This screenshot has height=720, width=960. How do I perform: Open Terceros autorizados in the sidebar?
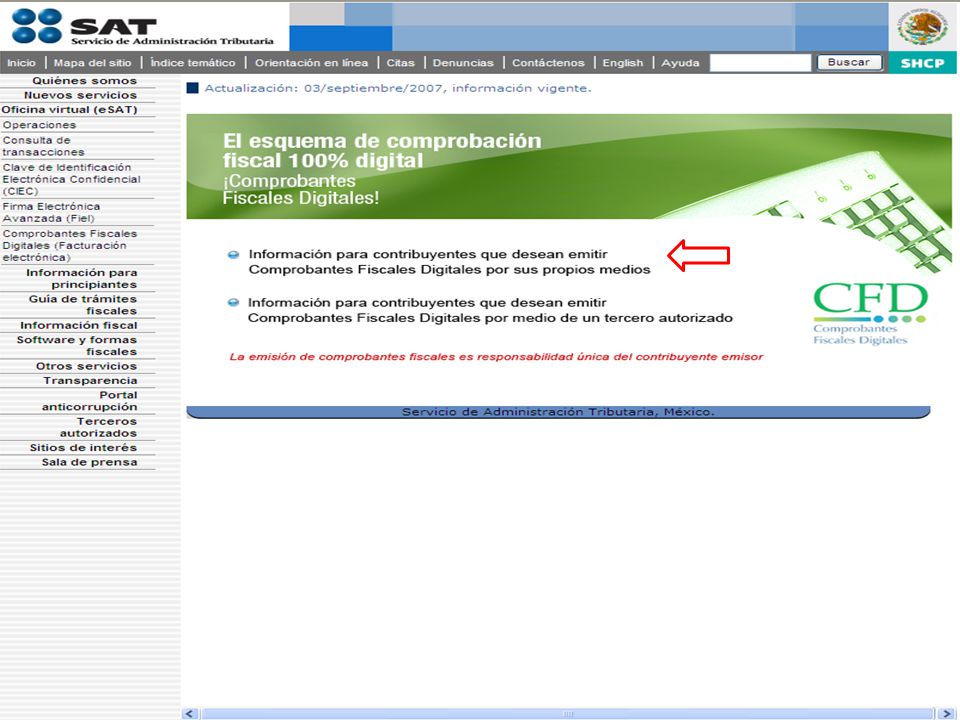(x=98, y=427)
